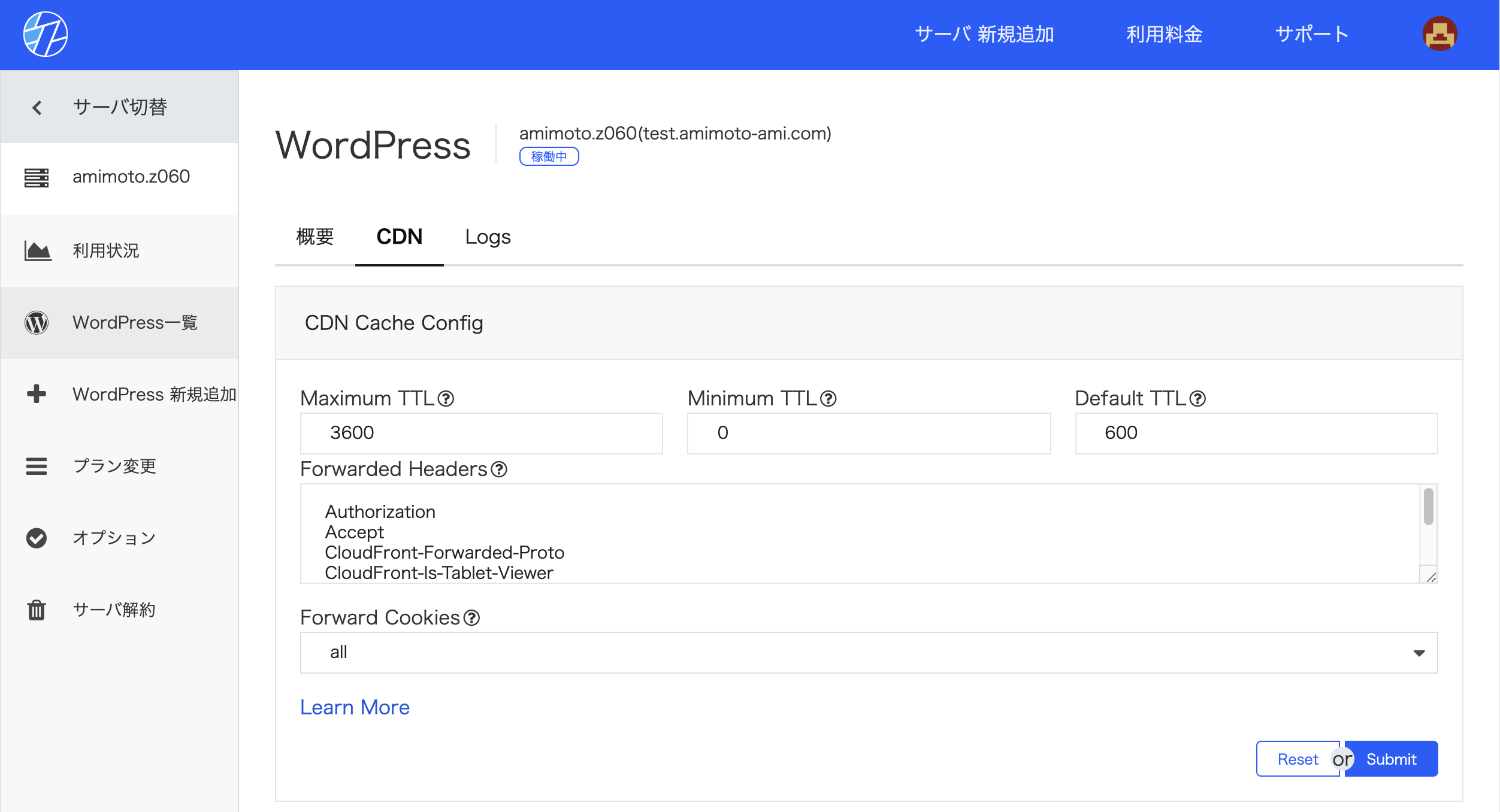Show help for Forwarded Headers
The height and width of the screenshot is (812, 1500).
pyautogui.click(x=499, y=469)
